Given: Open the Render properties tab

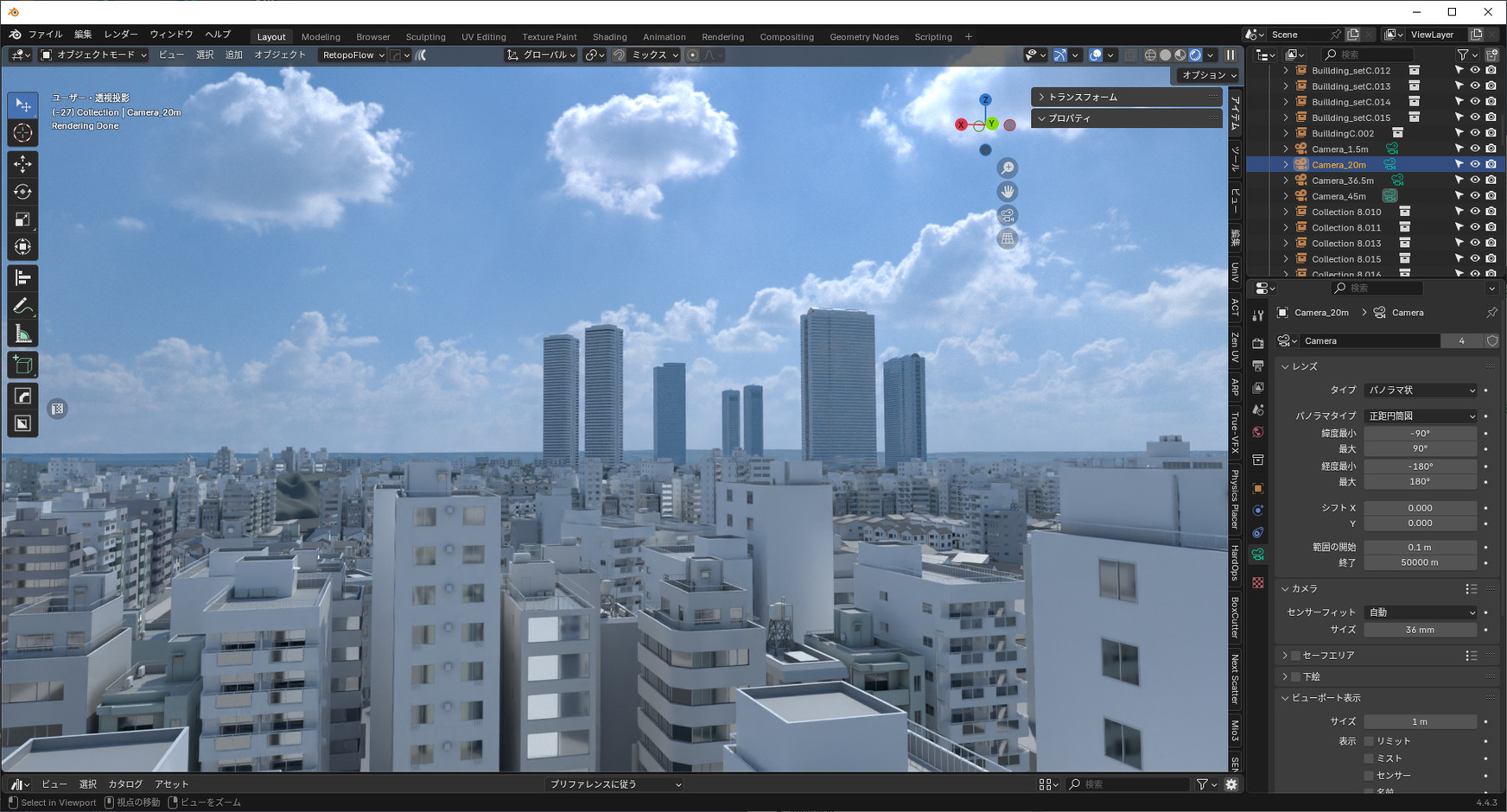Looking at the screenshot, I should (1258, 344).
